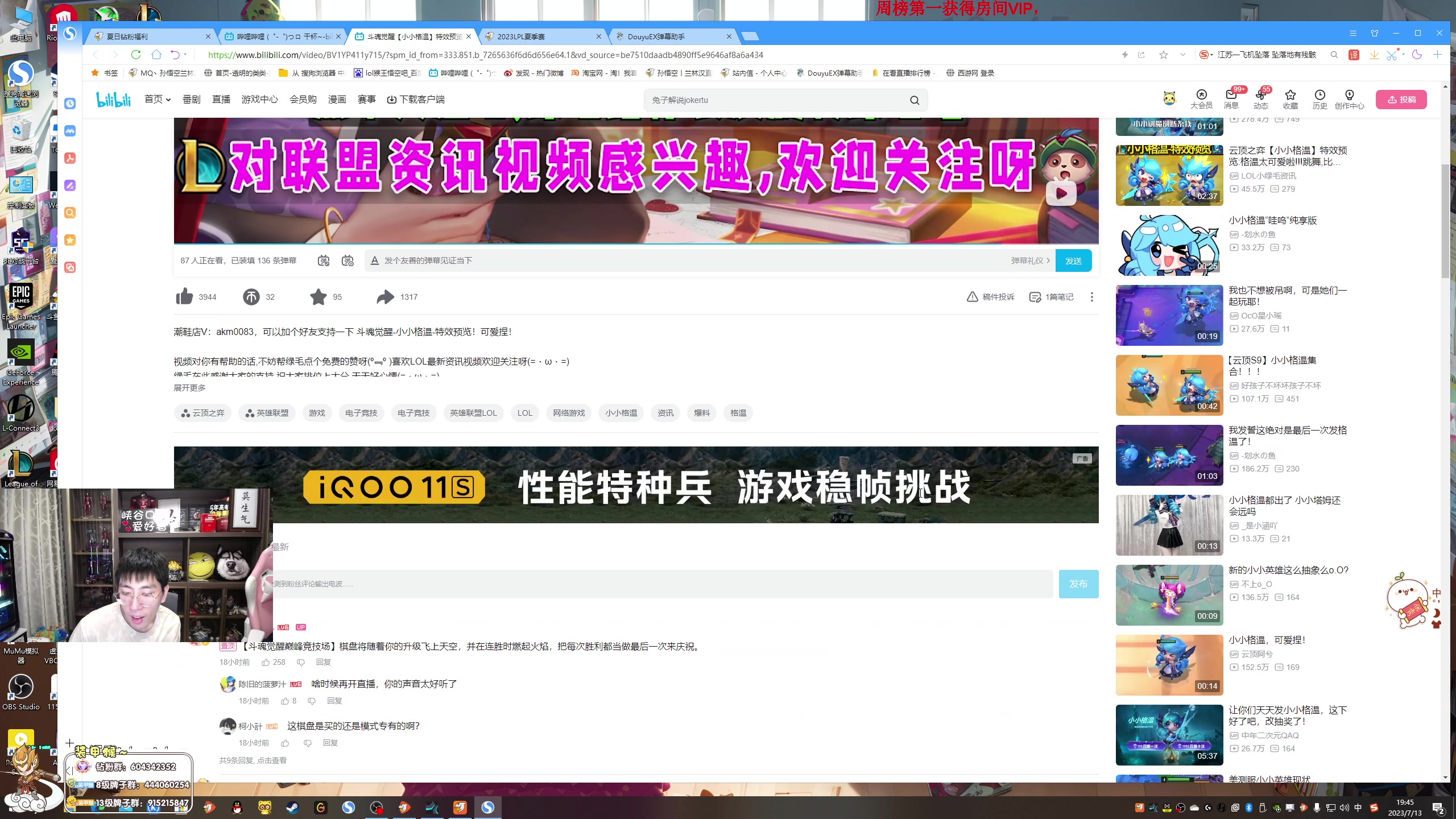
Task: Bookmark the page with address bar star
Action: [1164, 55]
